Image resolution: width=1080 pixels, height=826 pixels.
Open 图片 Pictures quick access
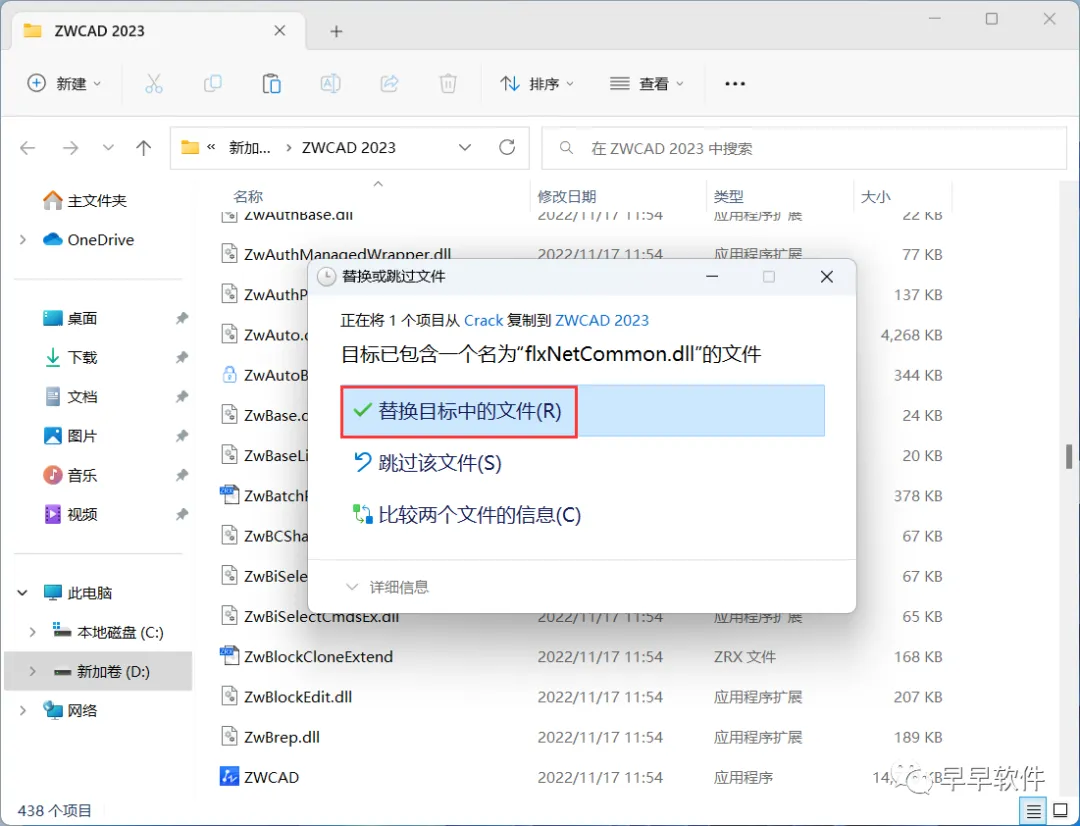(70, 436)
